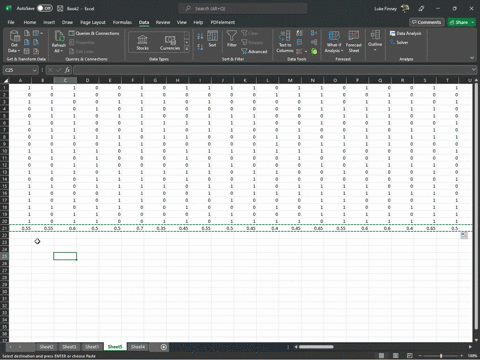Click the Data Analysis button
Screen dimensions: 480x360
coord(406,33)
